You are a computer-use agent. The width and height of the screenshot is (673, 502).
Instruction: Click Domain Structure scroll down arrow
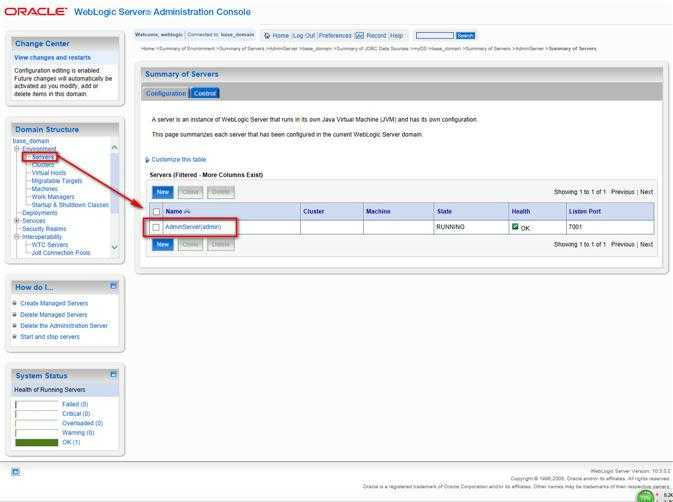(x=115, y=247)
